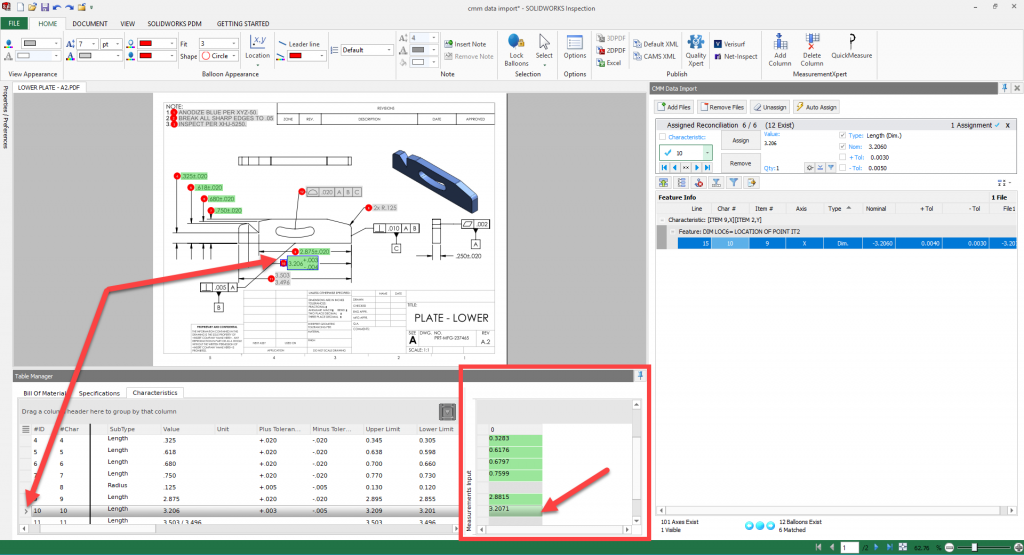Redo the last action

[x=69, y=7]
